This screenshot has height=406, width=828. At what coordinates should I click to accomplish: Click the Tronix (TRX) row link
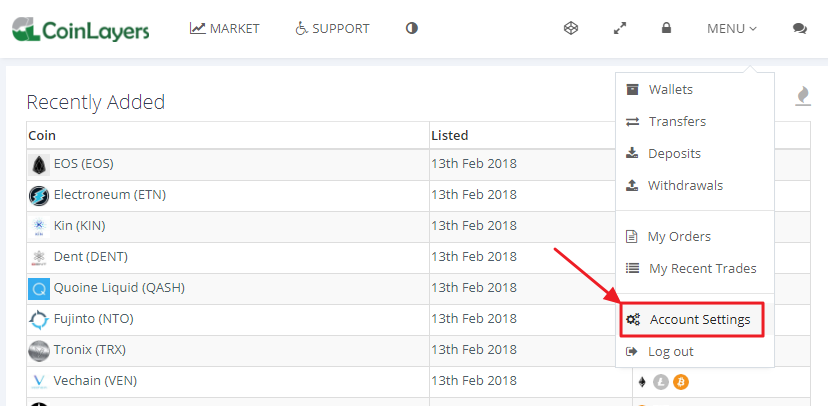coord(90,350)
